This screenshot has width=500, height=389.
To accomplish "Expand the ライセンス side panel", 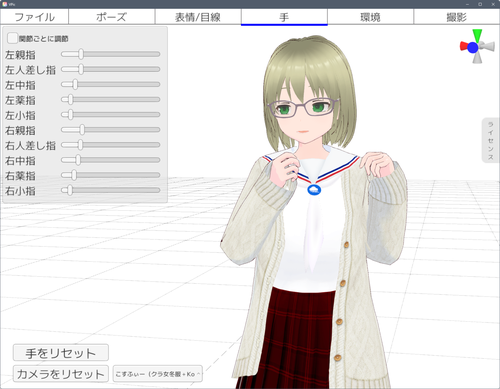I will pos(490,140).
